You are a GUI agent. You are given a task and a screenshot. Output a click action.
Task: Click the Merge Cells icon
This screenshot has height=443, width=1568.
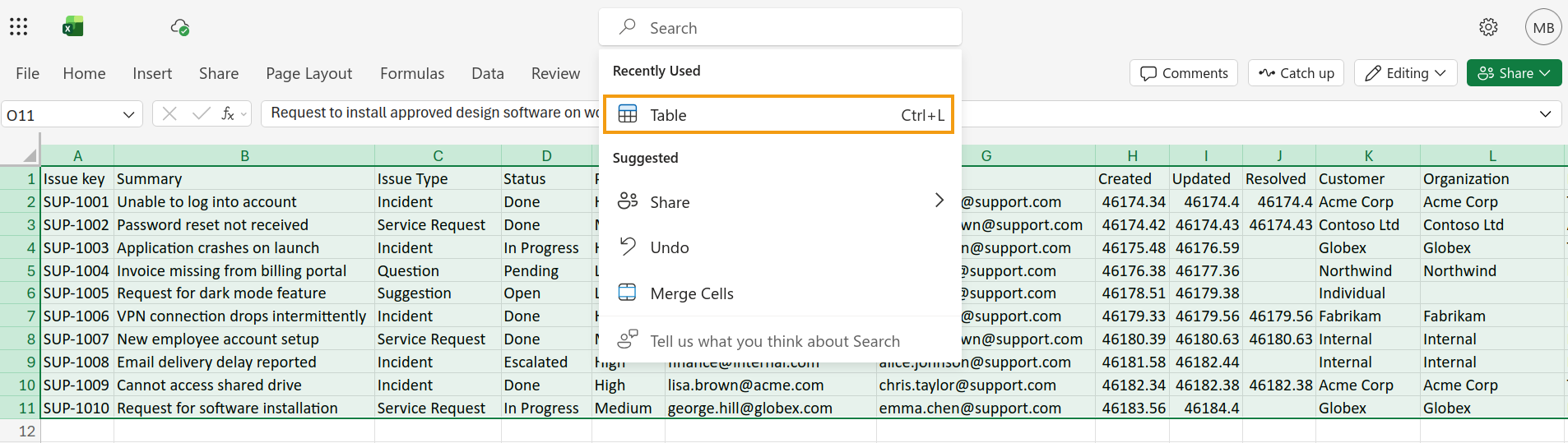pos(628,293)
